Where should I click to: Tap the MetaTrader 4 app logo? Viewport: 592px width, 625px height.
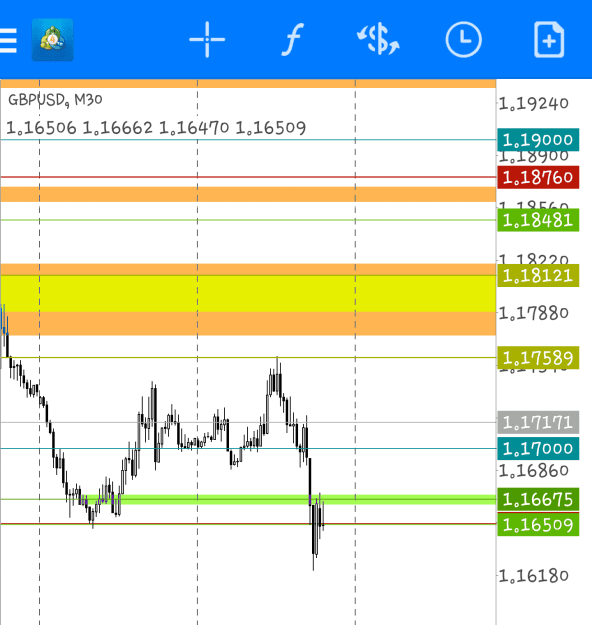tap(53, 40)
